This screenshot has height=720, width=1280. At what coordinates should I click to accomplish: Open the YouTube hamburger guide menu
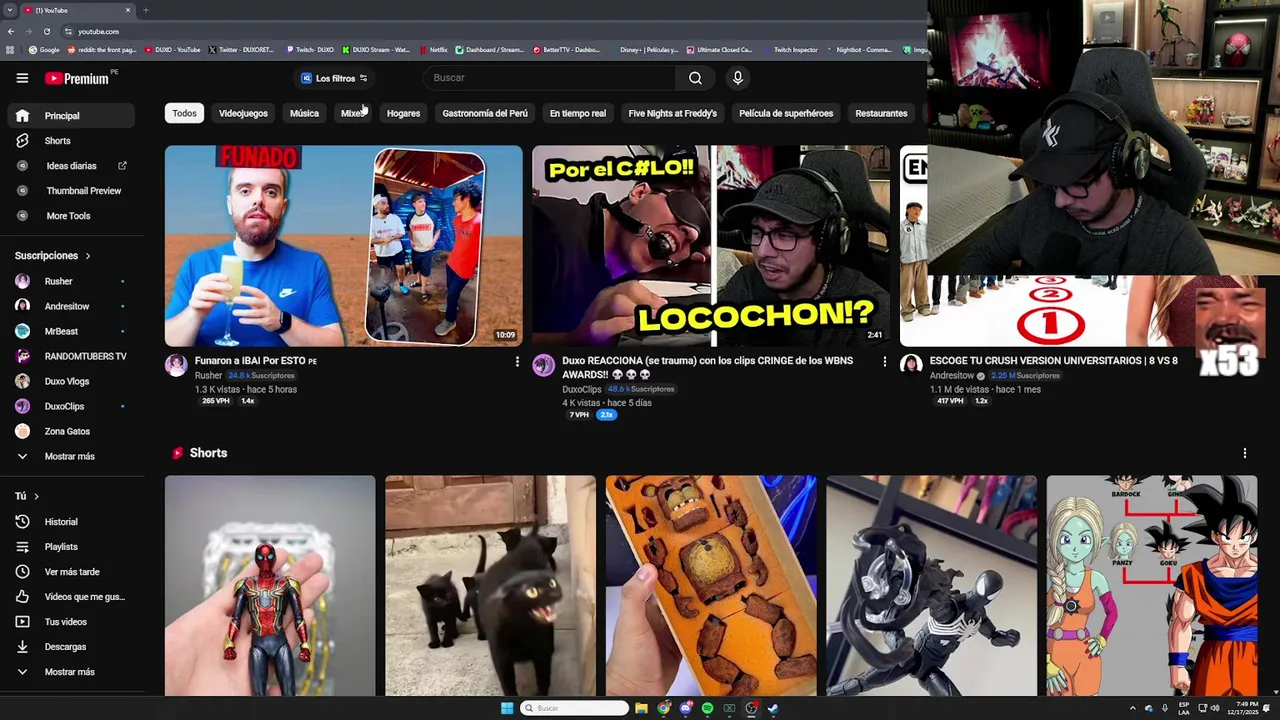pyautogui.click(x=22, y=78)
